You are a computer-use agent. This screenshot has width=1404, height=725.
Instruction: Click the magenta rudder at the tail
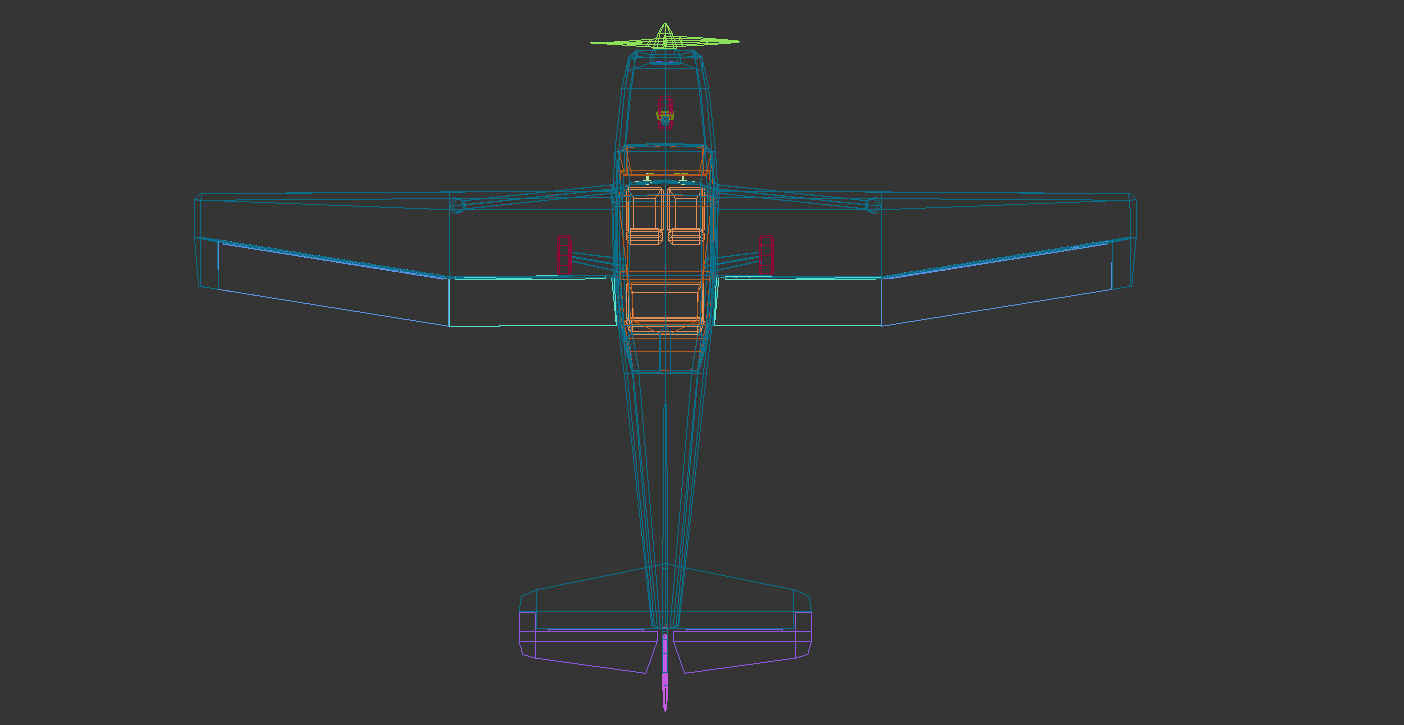pos(665,670)
